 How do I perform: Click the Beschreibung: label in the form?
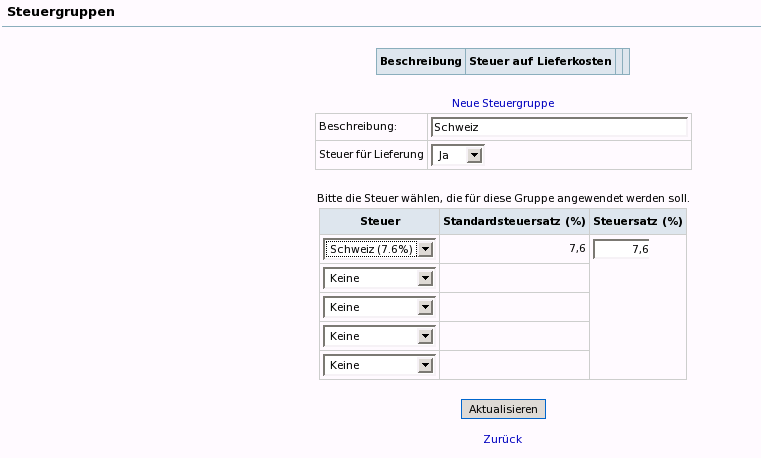point(358,126)
